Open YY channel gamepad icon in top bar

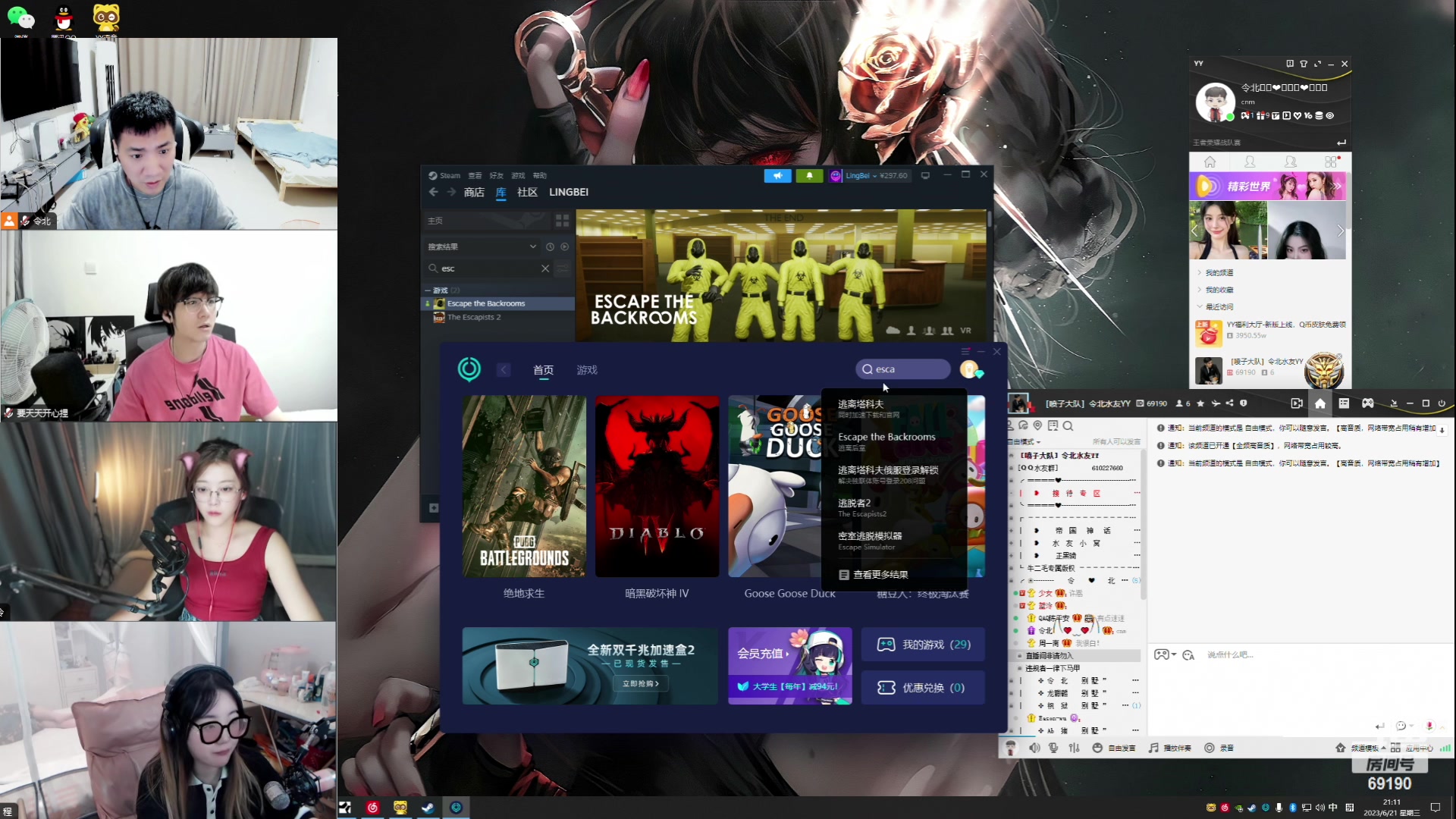pyautogui.click(x=1367, y=403)
